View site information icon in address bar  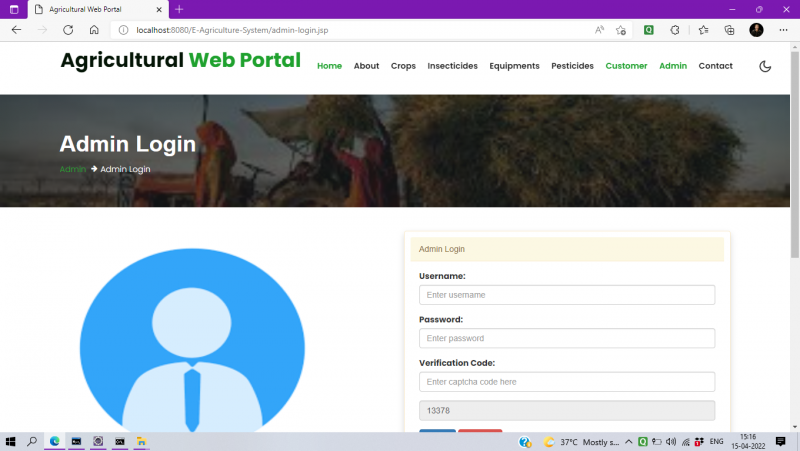[x=123, y=30]
